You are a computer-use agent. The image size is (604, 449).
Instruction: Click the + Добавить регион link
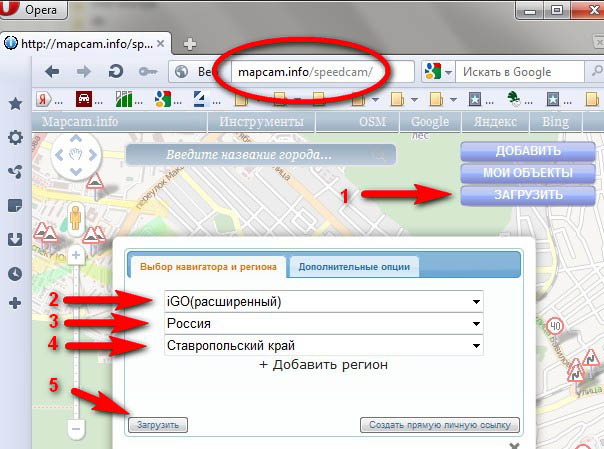[323, 366]
